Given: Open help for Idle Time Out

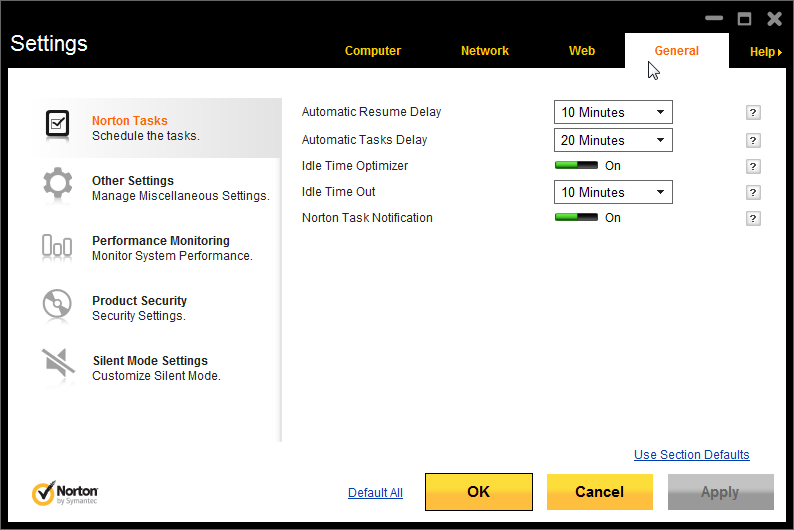Looking at the screenshot, I should pos(753,192).
